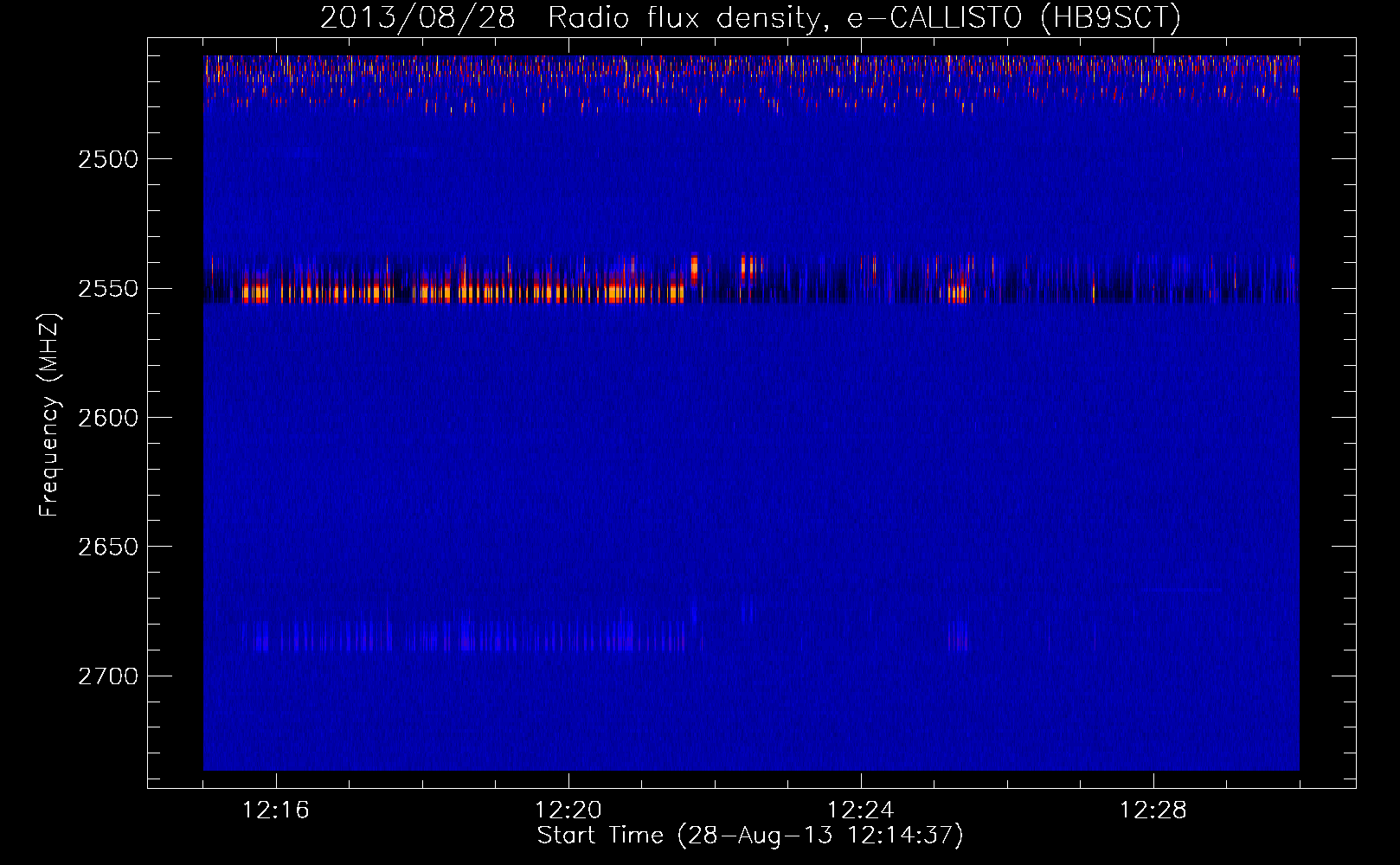This screenshot has width=1400, height=865.
Task: Click the 2650 frequency axis label
Action: 108,547
